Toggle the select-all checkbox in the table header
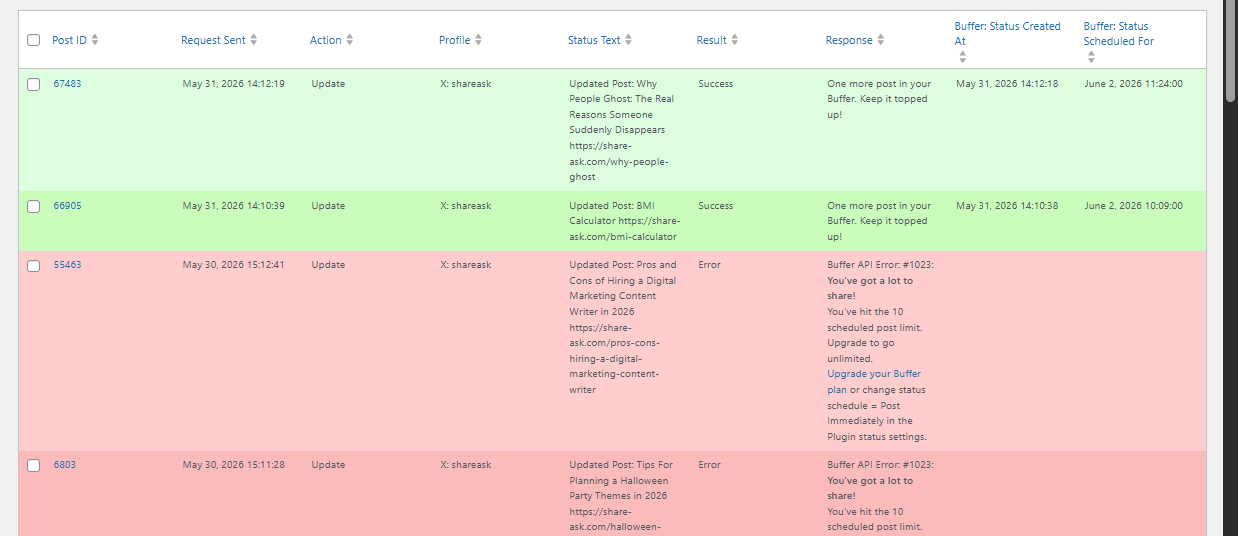The width and height of the screenshot is (1238, 536). tap(33, 40)
